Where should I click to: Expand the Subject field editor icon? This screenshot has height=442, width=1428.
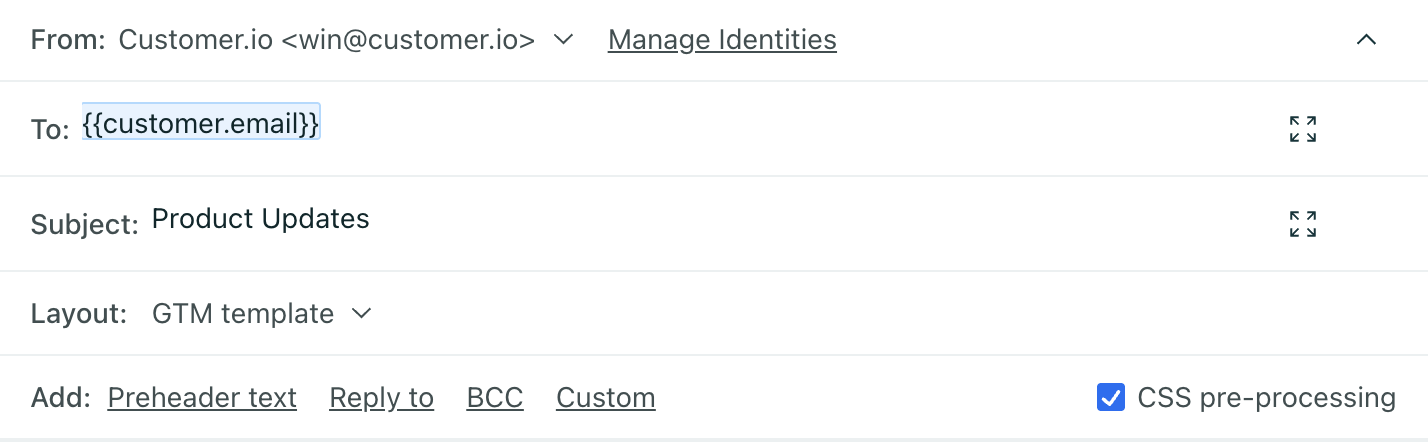[1302, 223]
